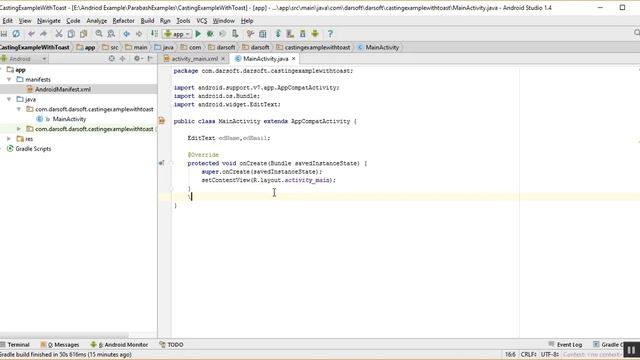This screenshot has height=360, width=640.
Task: Click the main breadcrumb in navigation bar
Action: pyautogui.click(x=136, y=47)
